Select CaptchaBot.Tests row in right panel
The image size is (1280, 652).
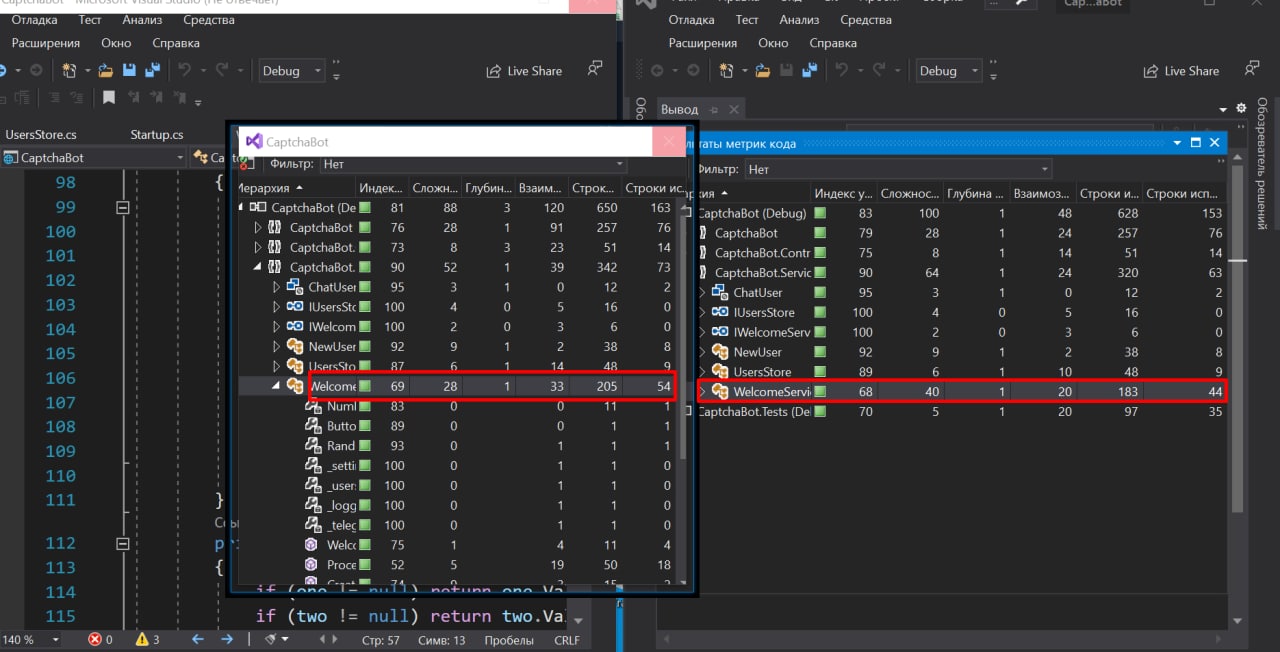(959, 411)
